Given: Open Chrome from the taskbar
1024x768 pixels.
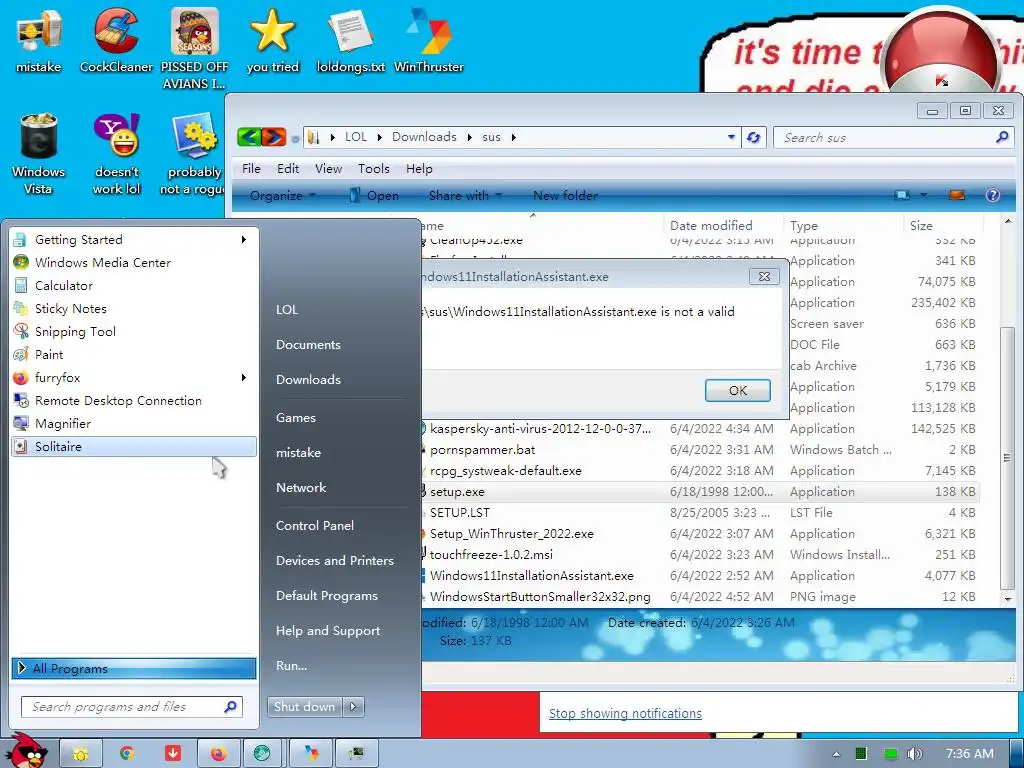Looking at the screenshot, I should pos(127,754).
